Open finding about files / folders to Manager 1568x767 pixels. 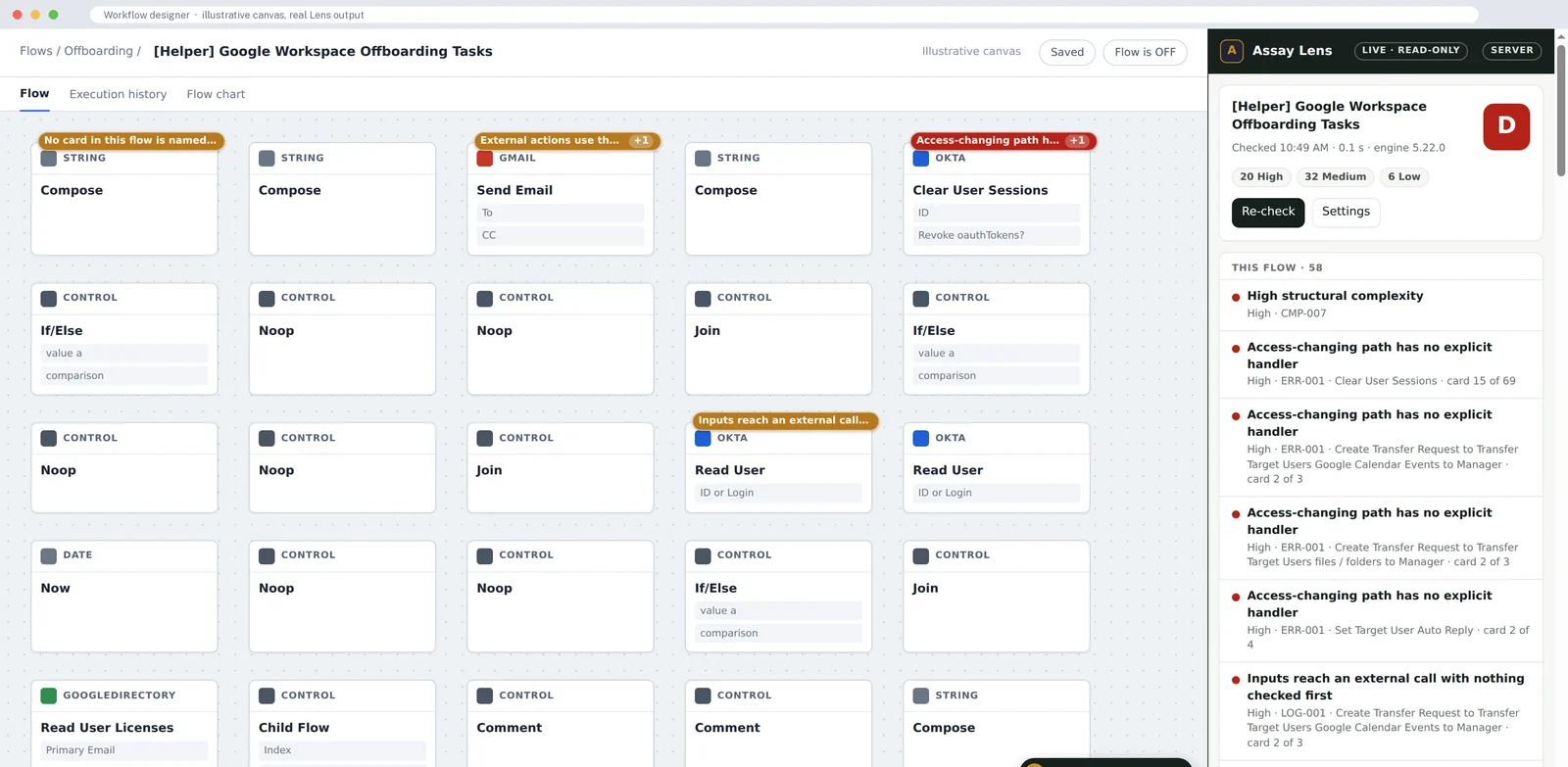(x=1381, y=538)
